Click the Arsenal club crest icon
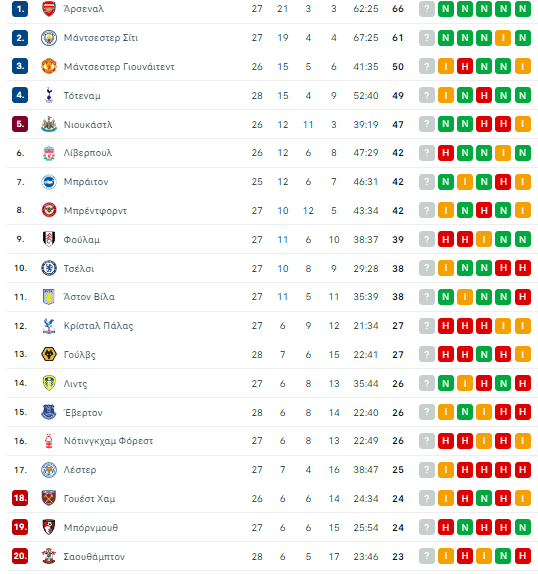 click(x=49, y=9)
